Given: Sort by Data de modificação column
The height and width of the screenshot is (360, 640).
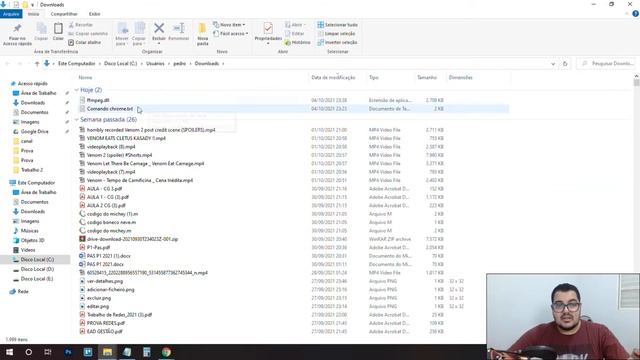Looking at the screenshot, I should [x=333, y=78].
